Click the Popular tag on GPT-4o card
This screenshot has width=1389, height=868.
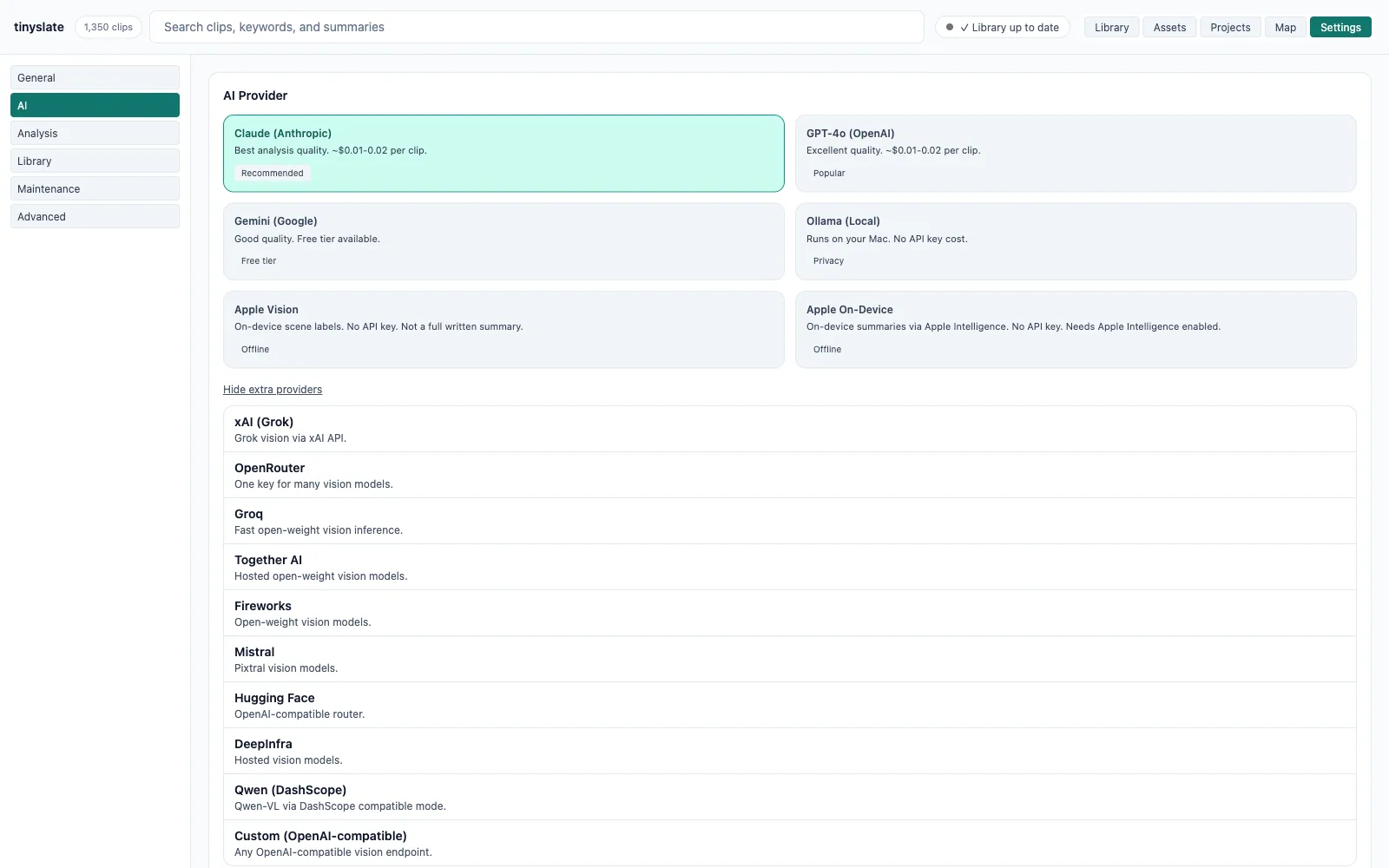pos(829,174)
